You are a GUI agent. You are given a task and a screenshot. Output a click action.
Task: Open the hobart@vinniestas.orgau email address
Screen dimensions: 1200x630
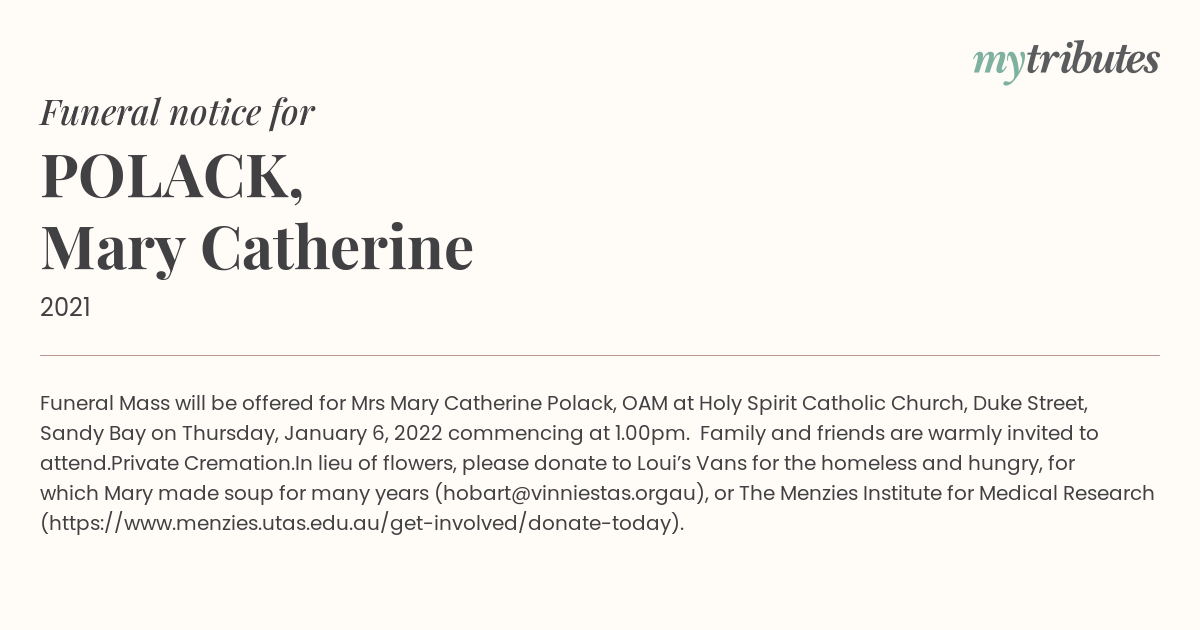pos(570,493)
